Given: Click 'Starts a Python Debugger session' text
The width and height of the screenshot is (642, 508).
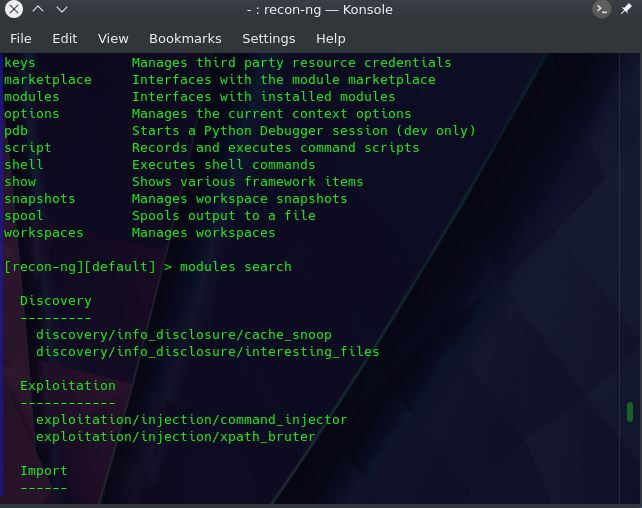Looking at the screenshot, I should pyautogui.click(x=260, y=131).
